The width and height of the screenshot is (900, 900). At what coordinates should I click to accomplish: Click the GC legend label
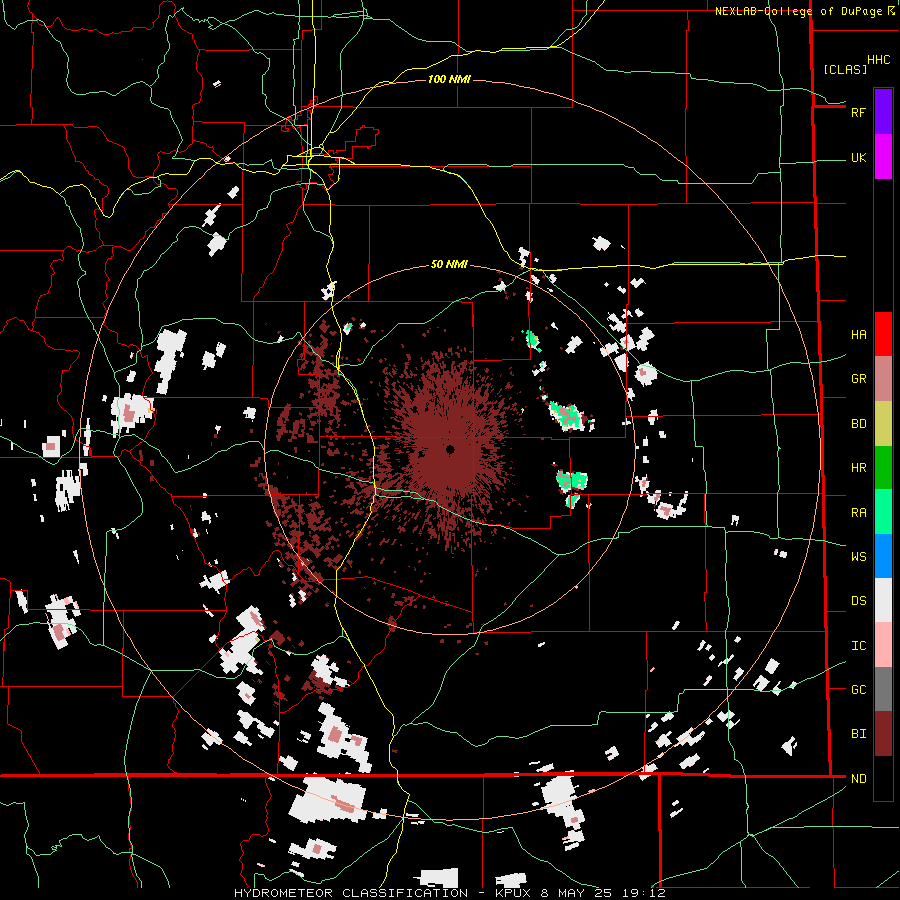858,690
